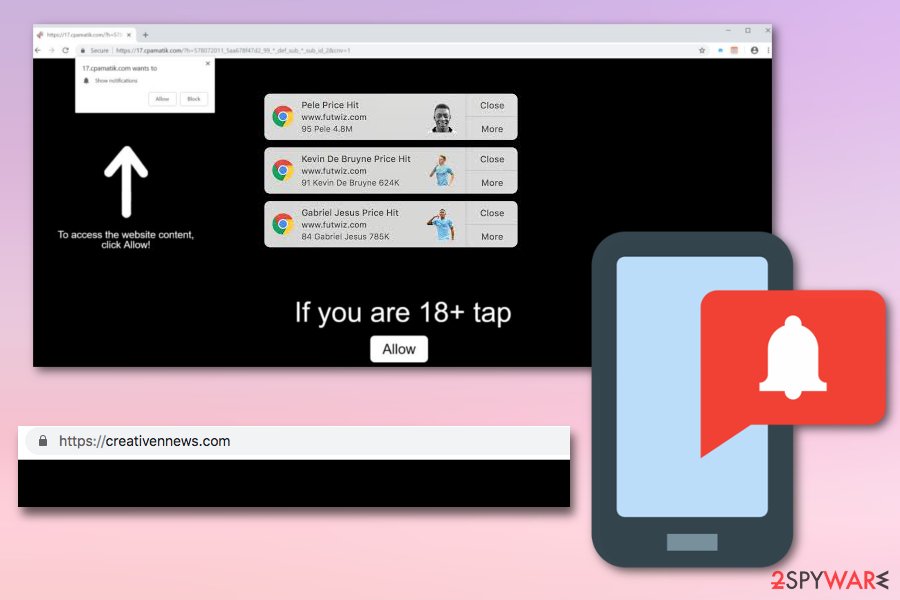This screenshot has width=900, height=600.
Task: Open Chrome's three-dot menu
Action: pyautogui.click(x=767, y=50)
